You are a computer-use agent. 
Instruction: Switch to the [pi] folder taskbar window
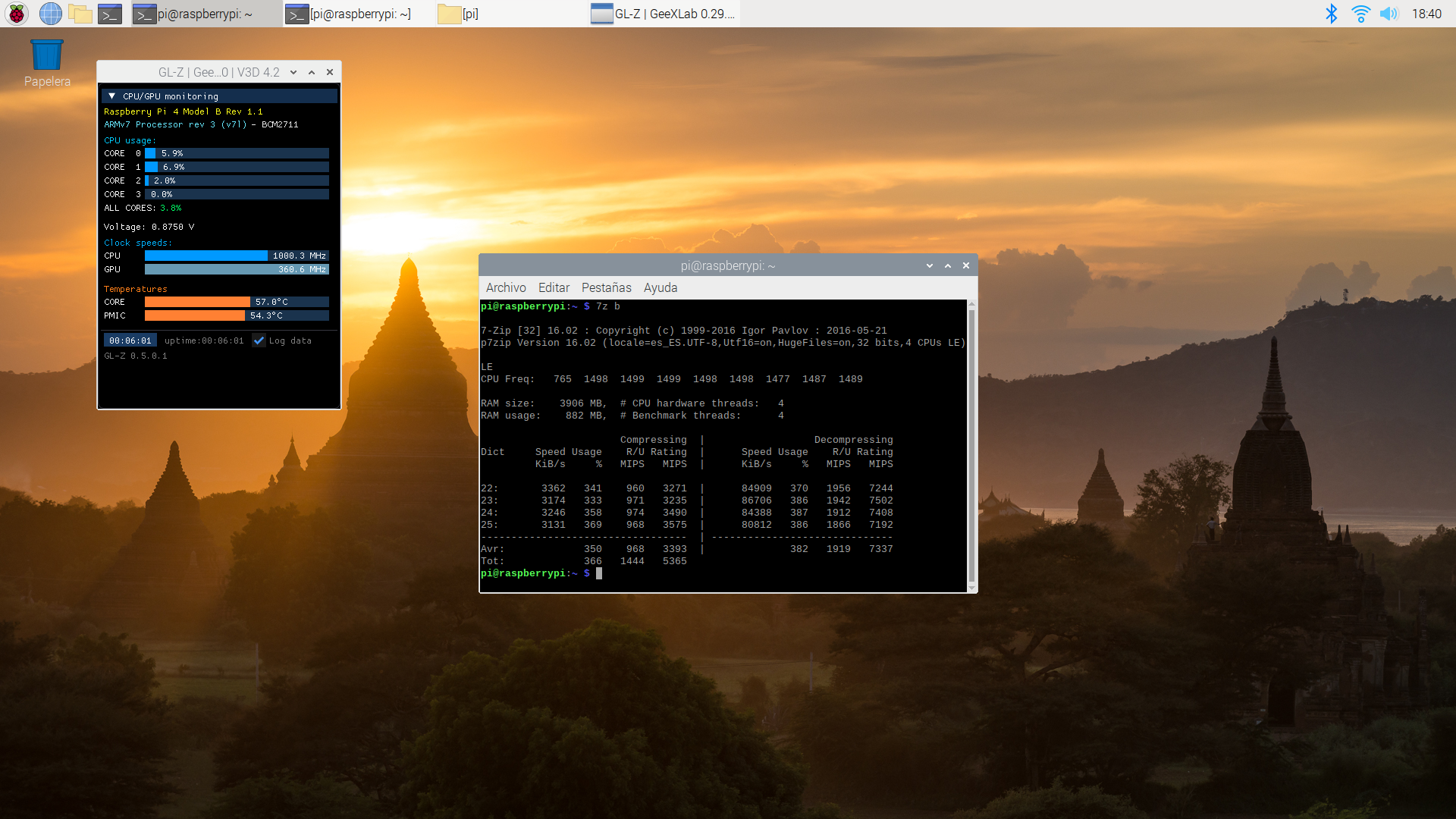[x=460, y=14]
